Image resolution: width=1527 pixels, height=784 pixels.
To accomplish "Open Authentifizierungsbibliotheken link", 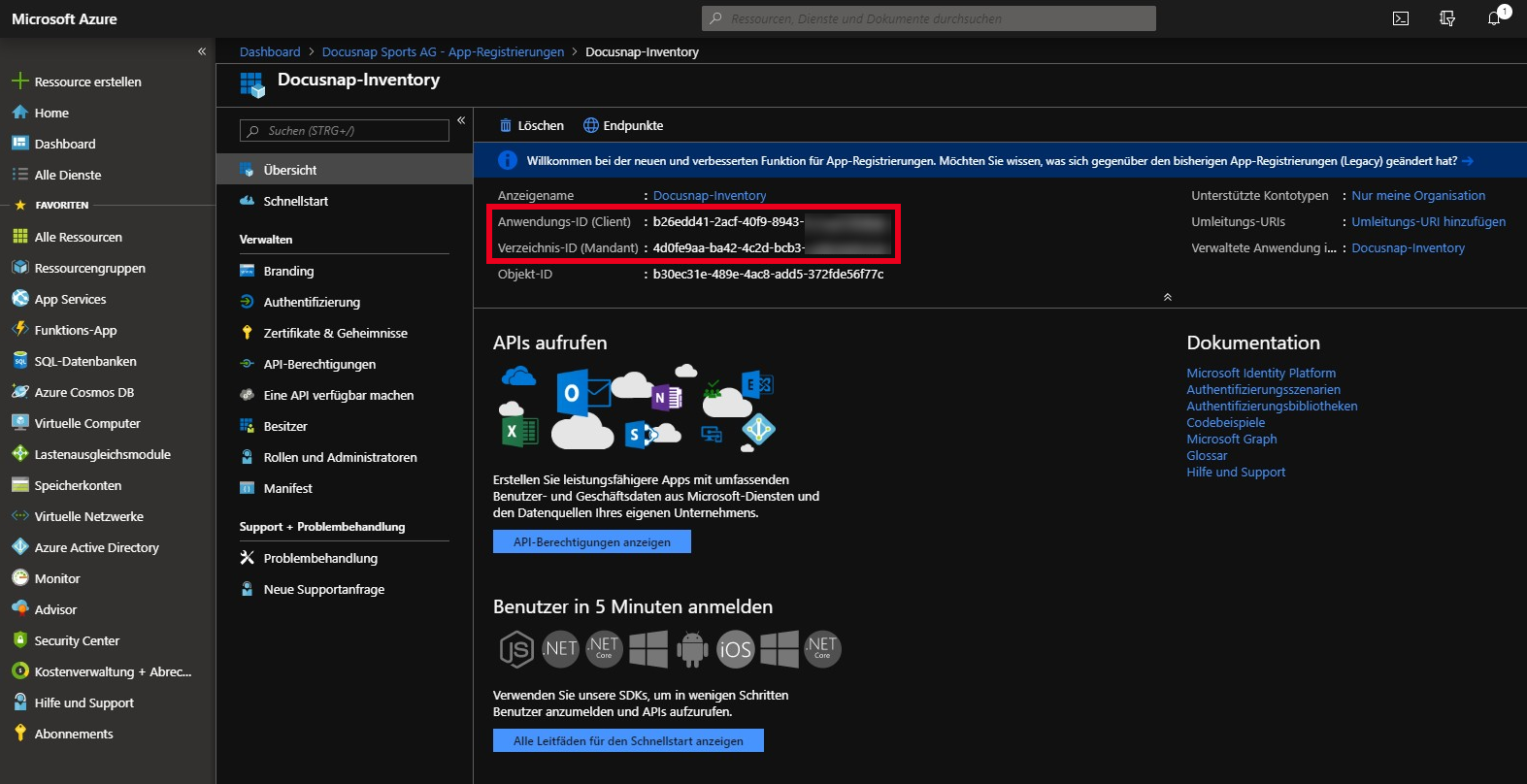I will coord(1272,406).
